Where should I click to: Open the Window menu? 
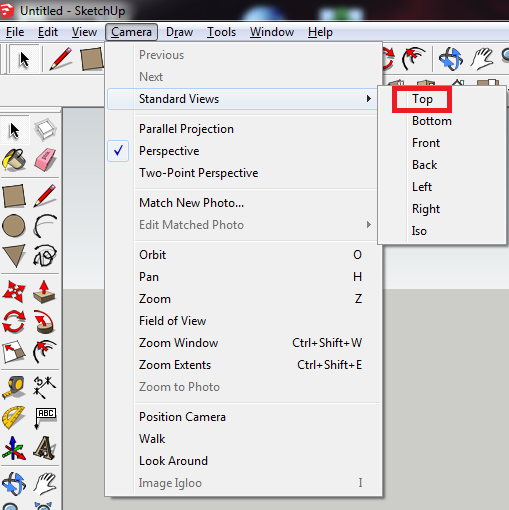[272, 32]
